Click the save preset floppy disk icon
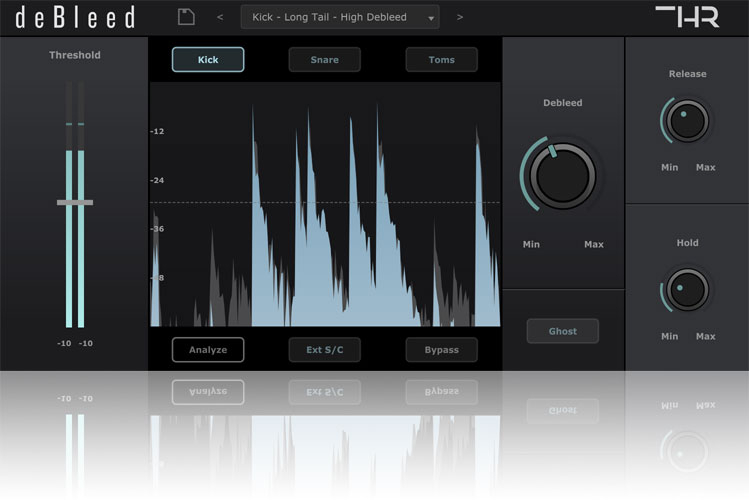Image resolution: width=749 pixels, height=500 pixels. point(185,16)
